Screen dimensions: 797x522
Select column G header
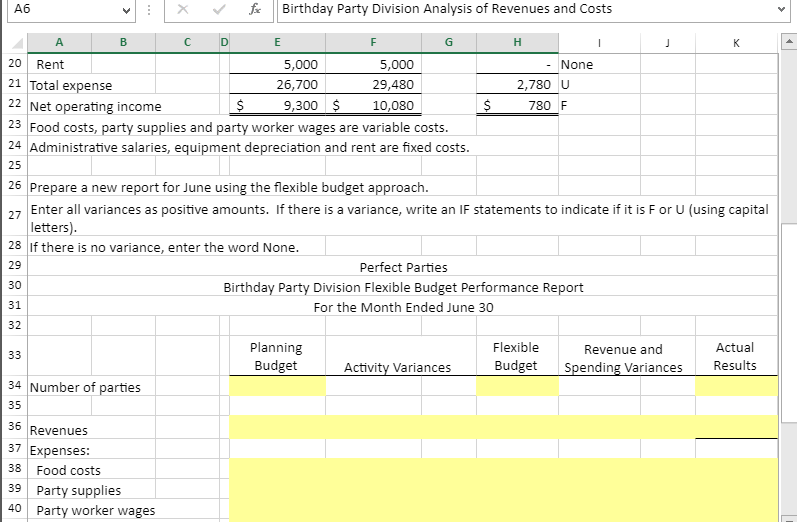449,43
